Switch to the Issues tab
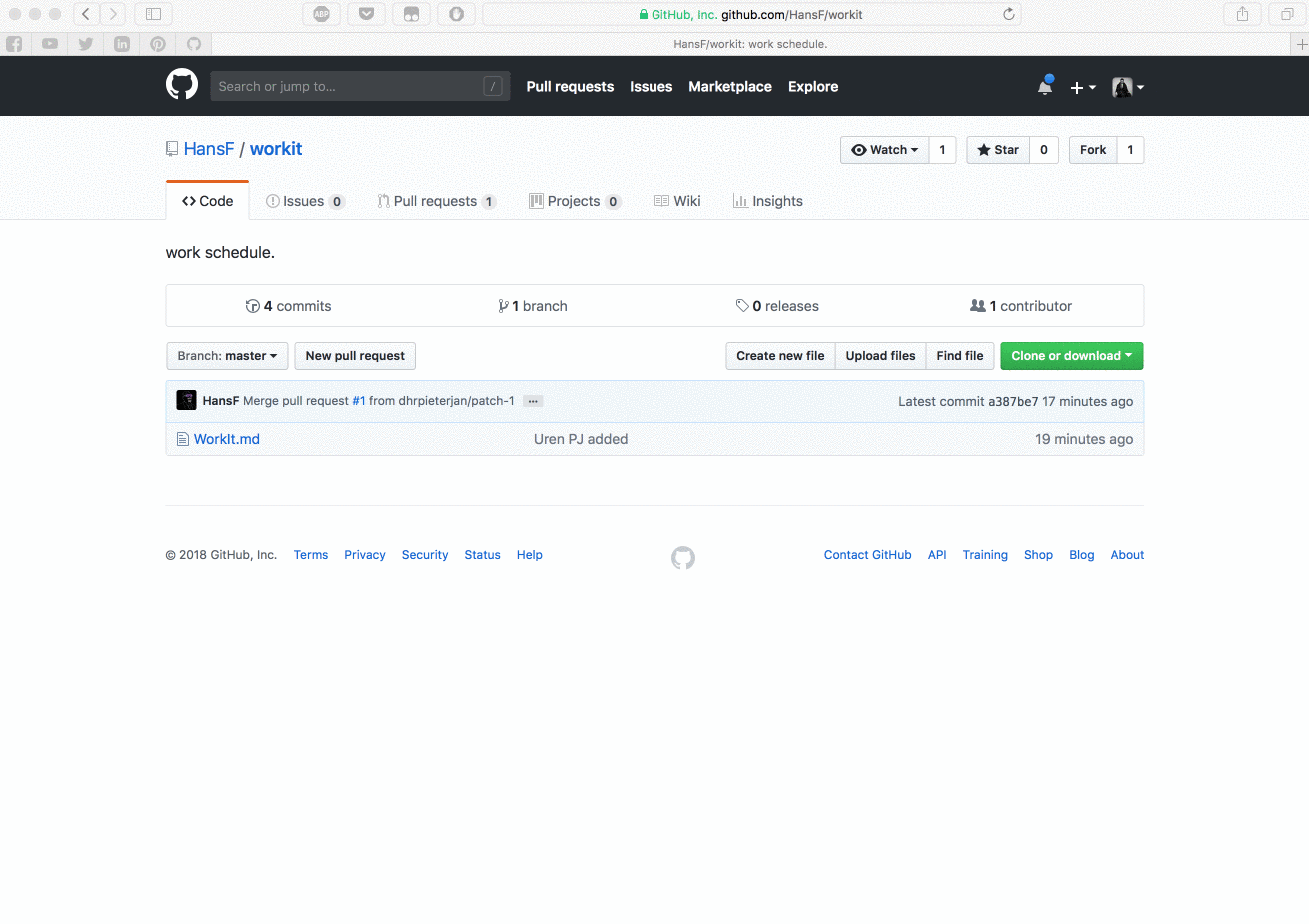The width and height of the screenshot is (1309, 924). coord(305,201)
